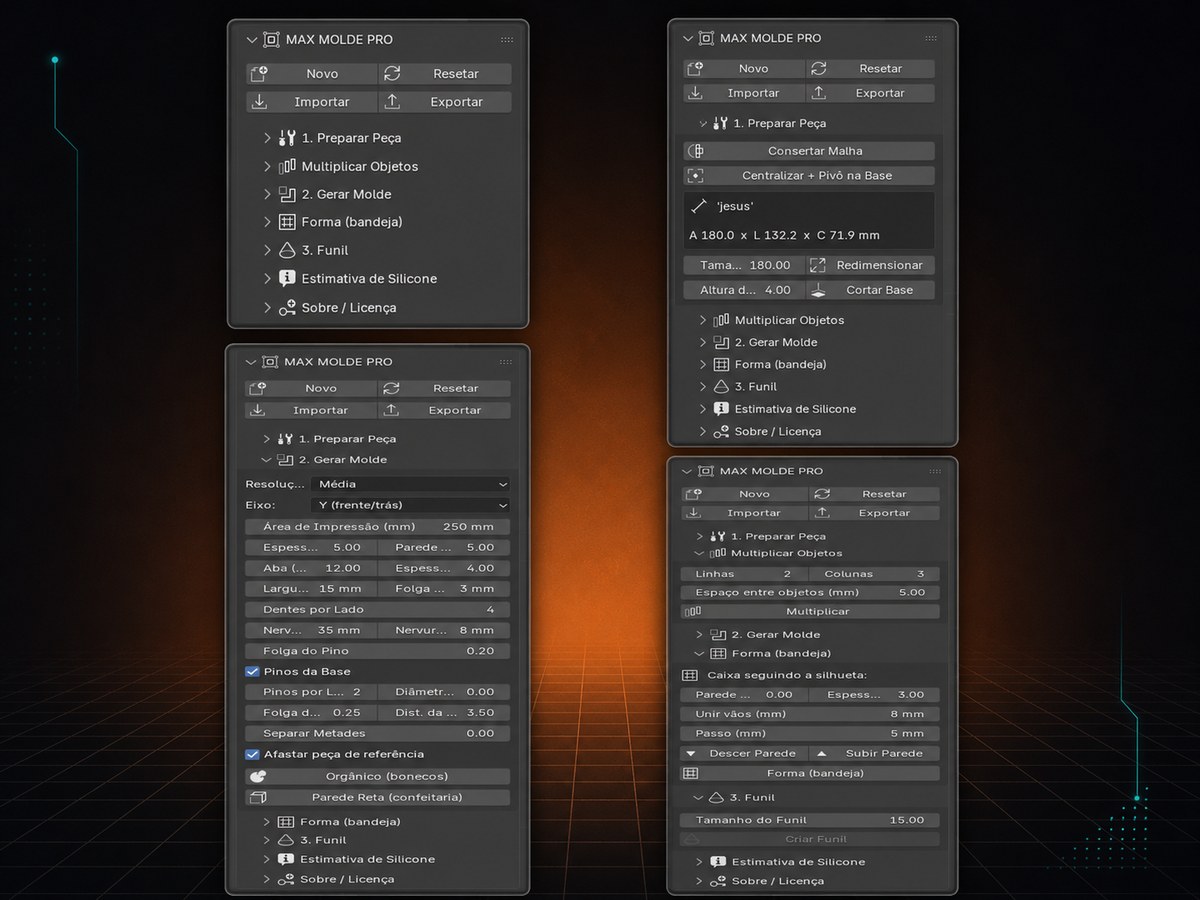Collapse the expanded 3. Funil section above Tamanho do Funil
Image resolution: width=1200 pixels, height=900 pixels.
(x=699, y=797)
